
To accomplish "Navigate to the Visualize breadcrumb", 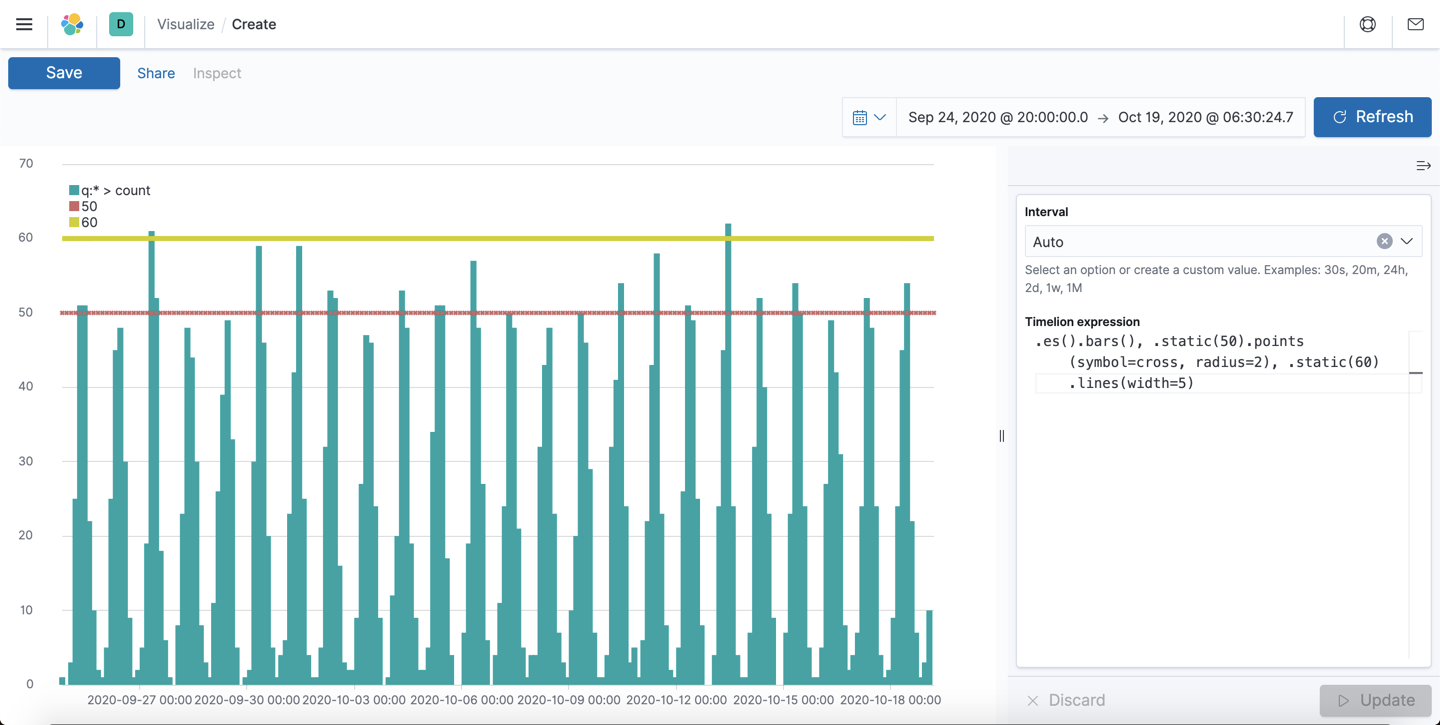I will (185, 24).
